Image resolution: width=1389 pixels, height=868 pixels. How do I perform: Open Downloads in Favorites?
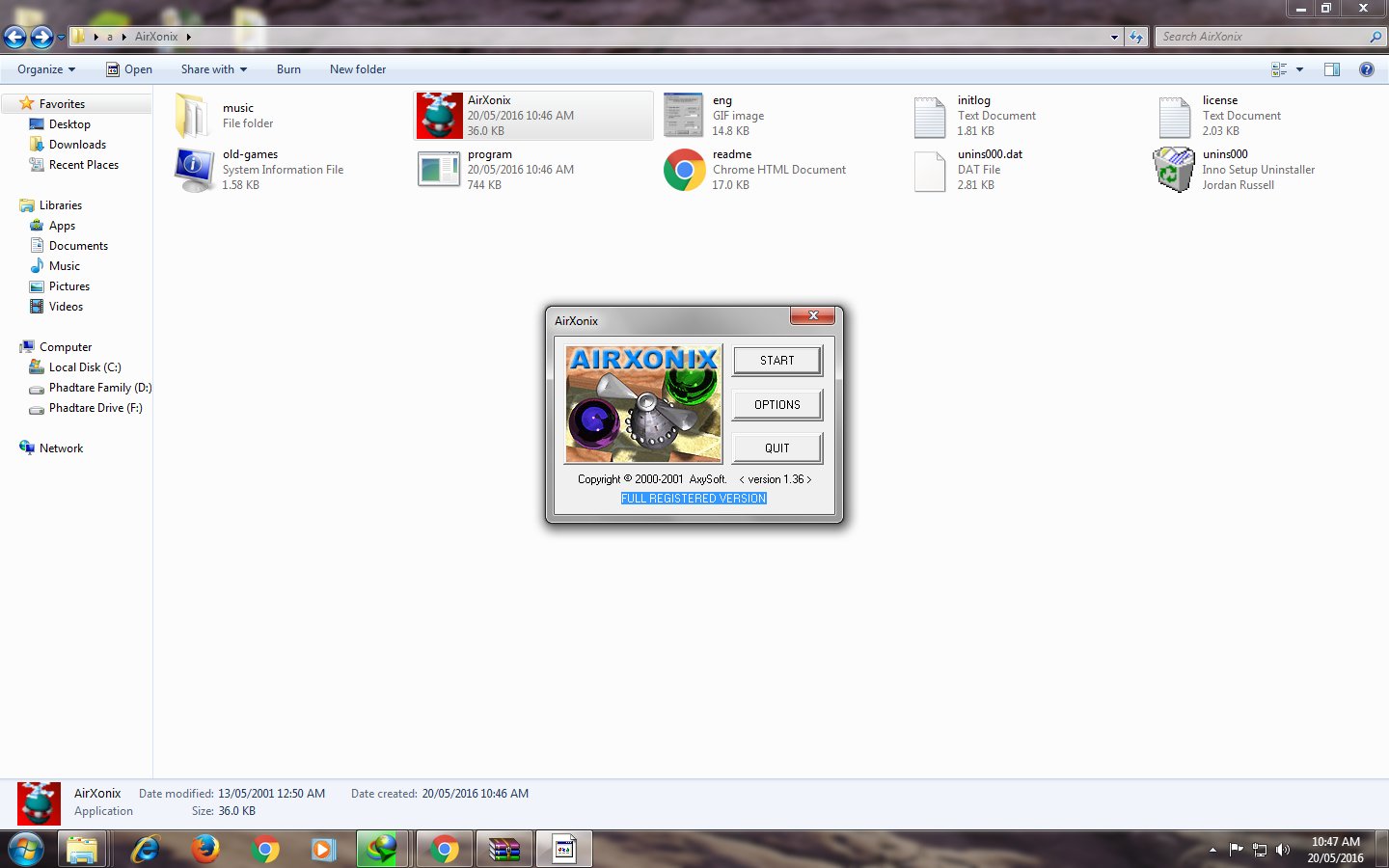pos(77,145)
